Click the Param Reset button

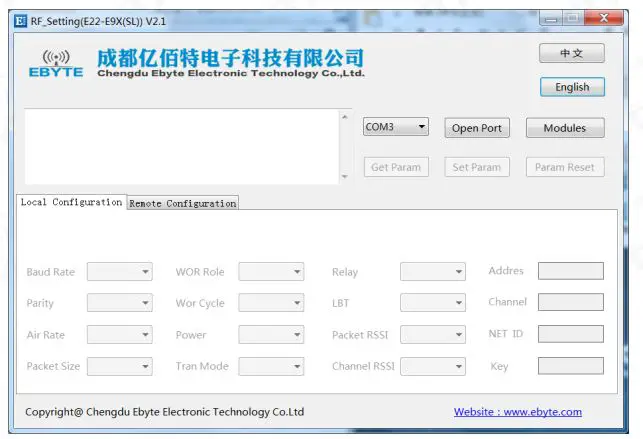click(x=565, y=167)
